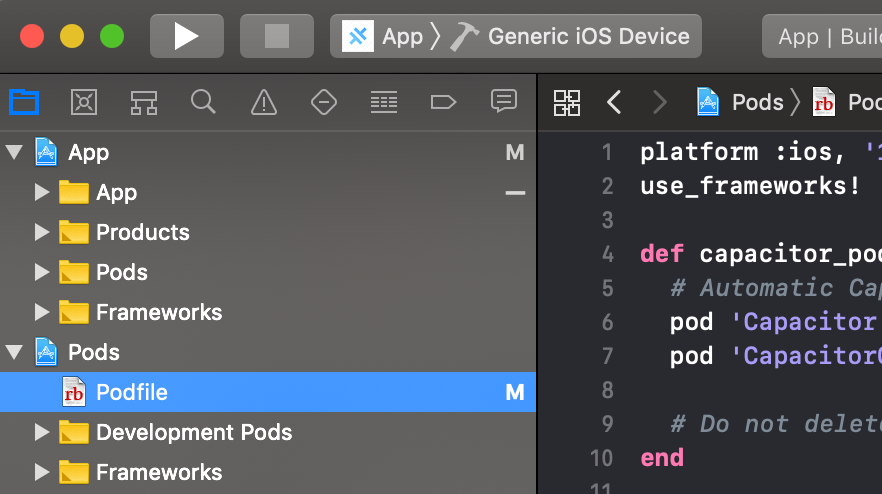This screenshot has width=882, height=494.
Task: Select the Podfile in navigator
Action: point(131,393)
